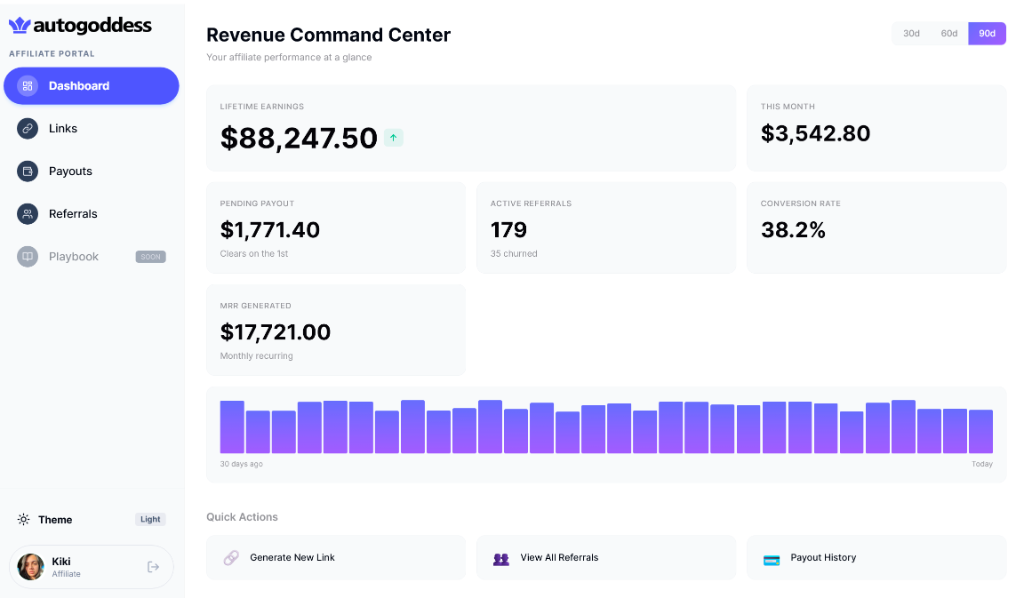Click the Pending Payout amount $1,771.40
1024x598 pixels.
270,230
